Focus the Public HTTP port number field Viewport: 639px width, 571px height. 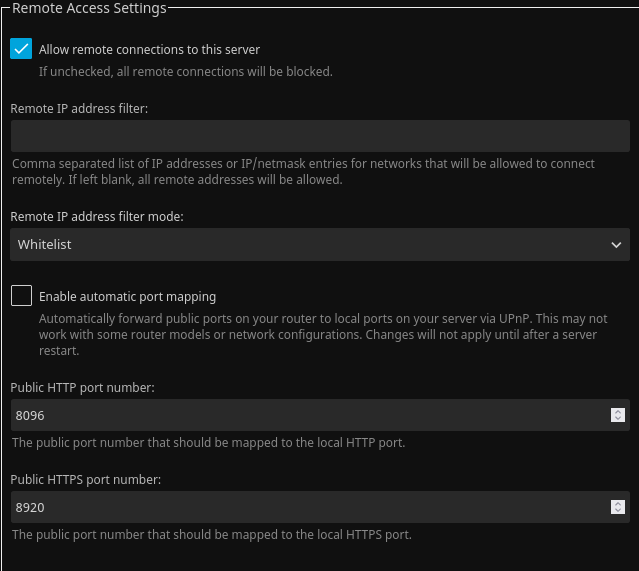click(300, 415)
